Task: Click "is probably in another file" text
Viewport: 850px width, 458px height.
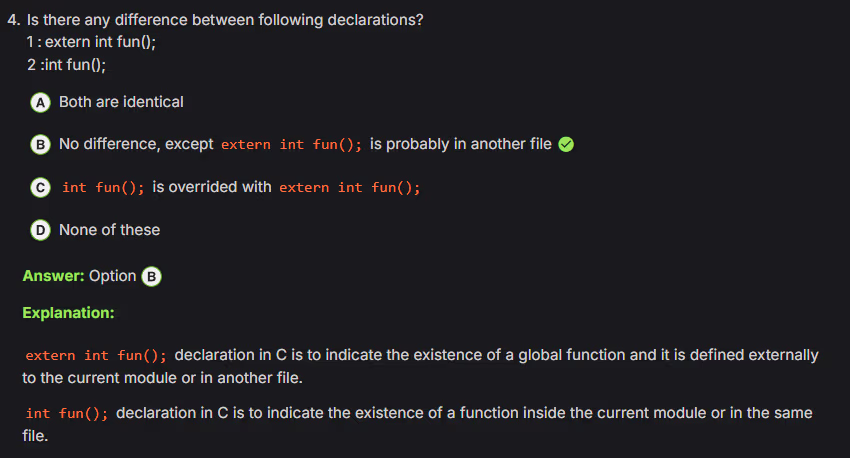Action: point(460,144)
